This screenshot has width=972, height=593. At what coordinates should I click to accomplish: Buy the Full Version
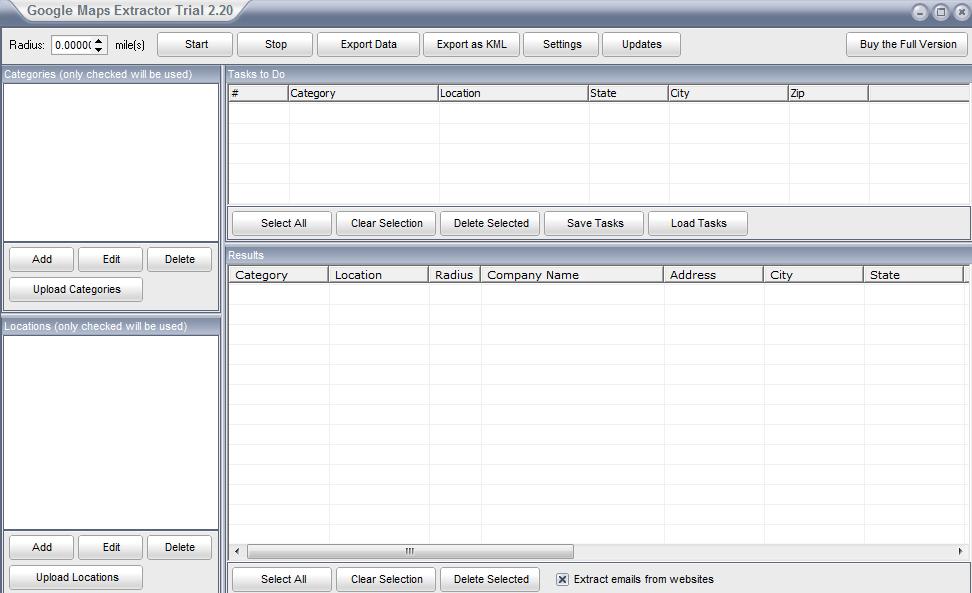[907, 44]
